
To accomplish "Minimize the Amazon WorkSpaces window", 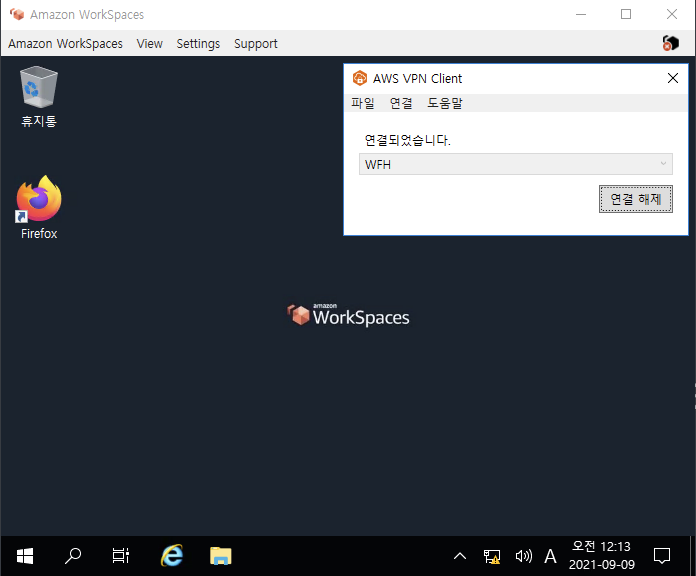I will (x=581, y=14).
